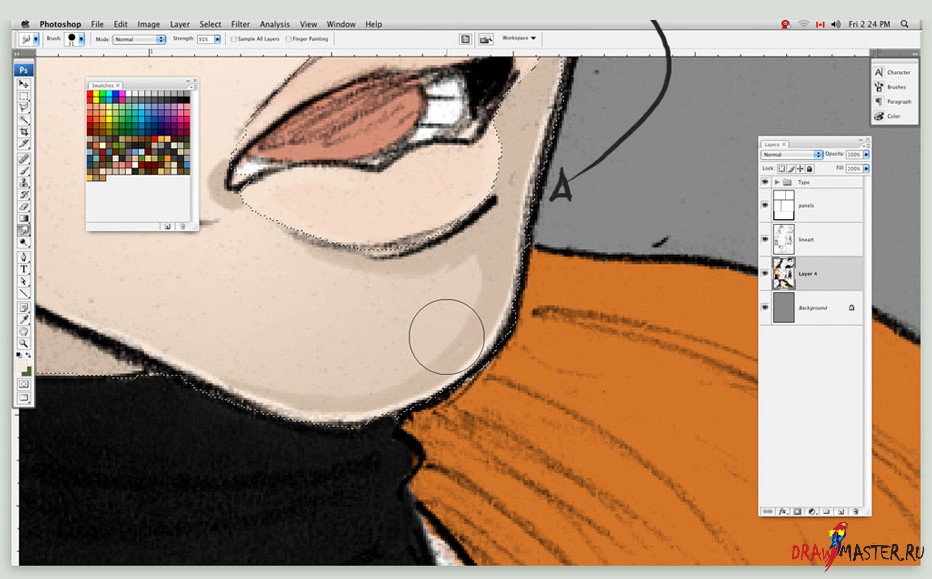
Task: Open the File menu
Action: (97, 24)
